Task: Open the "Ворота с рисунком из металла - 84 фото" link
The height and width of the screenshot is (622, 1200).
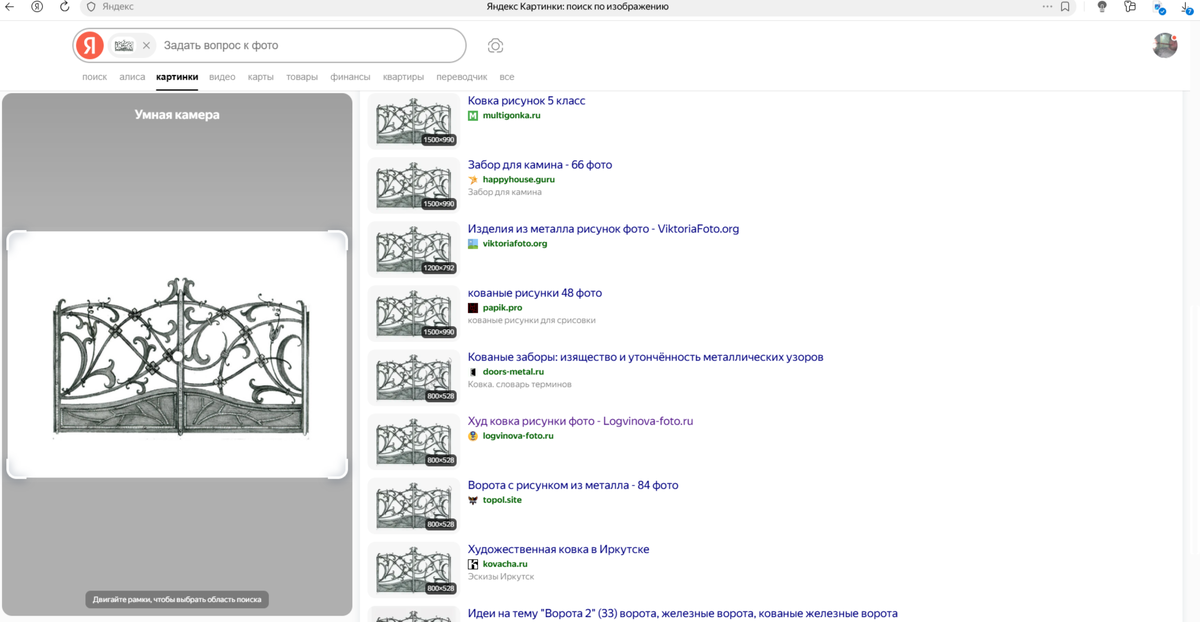Action: tap(573, 485)
